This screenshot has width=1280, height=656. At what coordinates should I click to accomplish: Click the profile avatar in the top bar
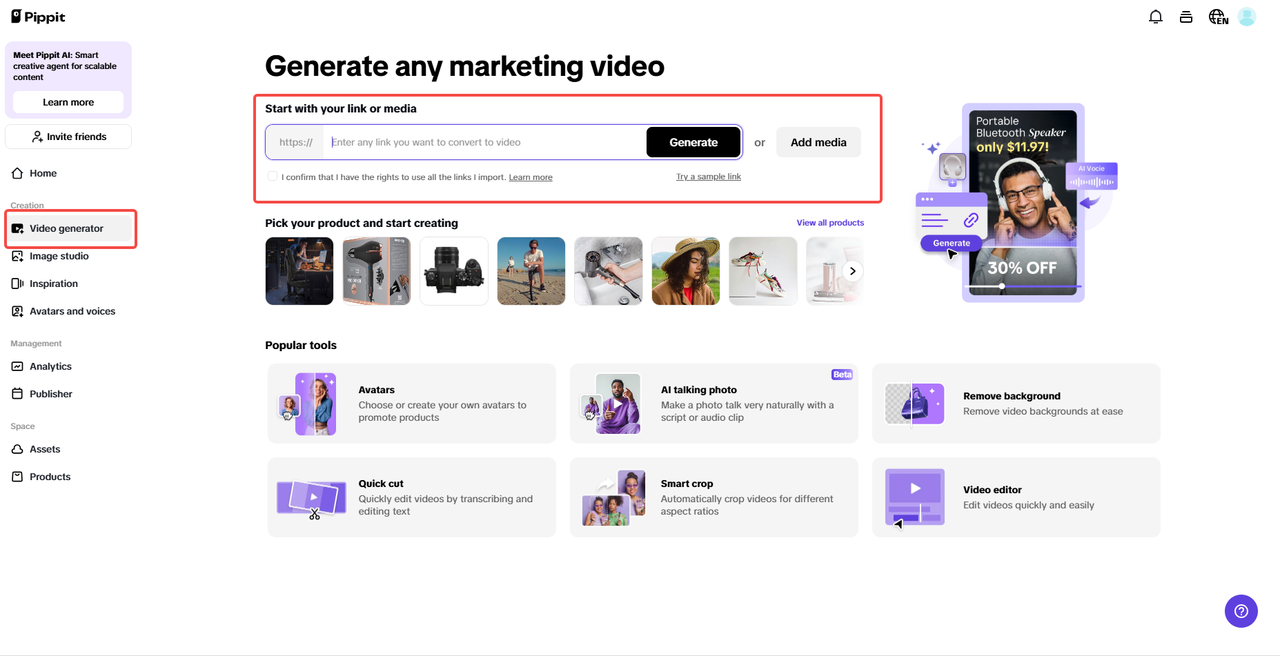click(x=1246, y=16)
